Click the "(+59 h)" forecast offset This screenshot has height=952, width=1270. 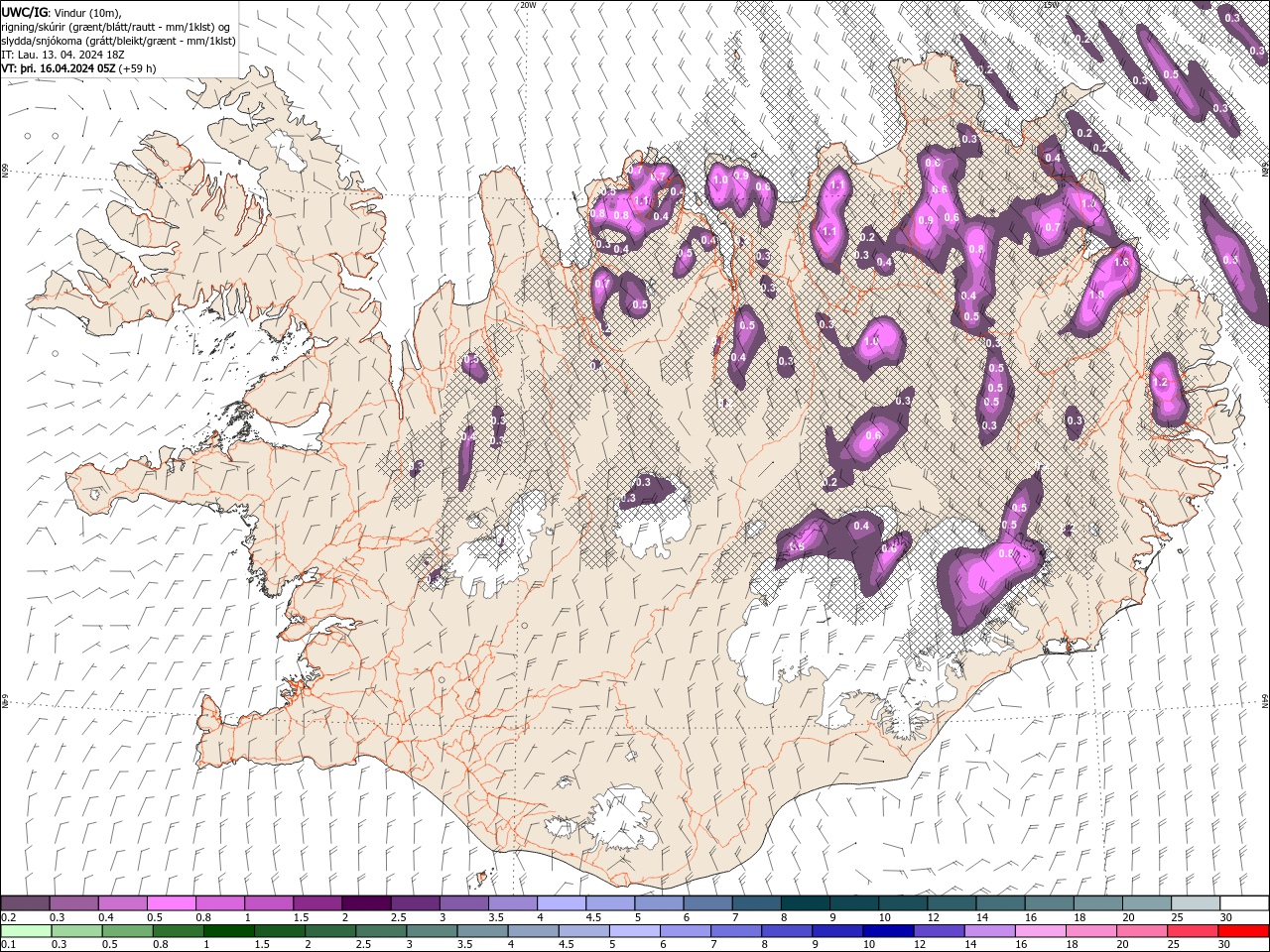[137, 68]
